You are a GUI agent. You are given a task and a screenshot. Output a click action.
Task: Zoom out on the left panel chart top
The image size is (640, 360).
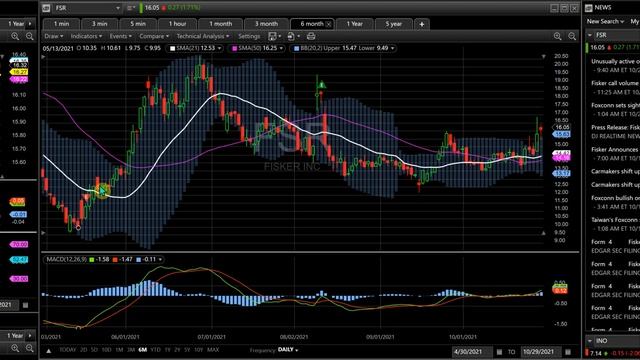point(30,36)
